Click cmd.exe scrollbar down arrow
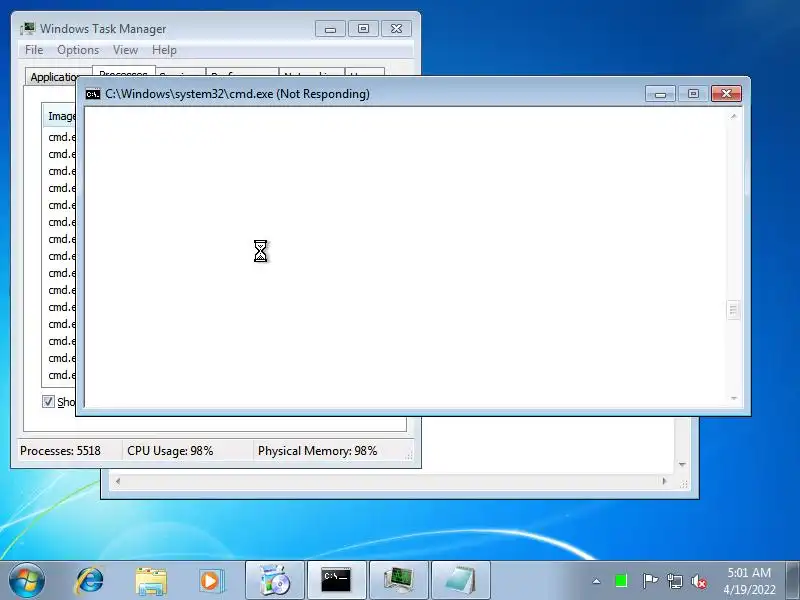Image resolution: width=800 pixels, height=600 pixels. click(733, 398)
